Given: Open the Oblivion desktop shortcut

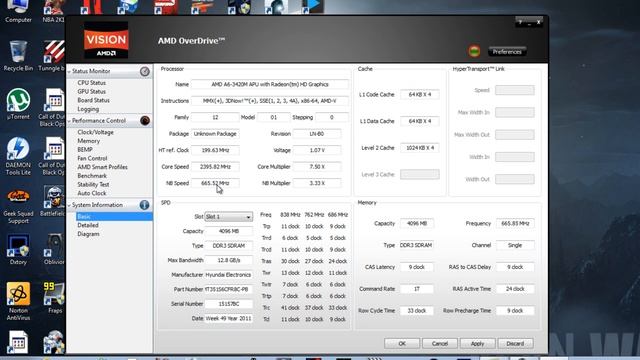Looking at the screenshot, I should point(54,249).
